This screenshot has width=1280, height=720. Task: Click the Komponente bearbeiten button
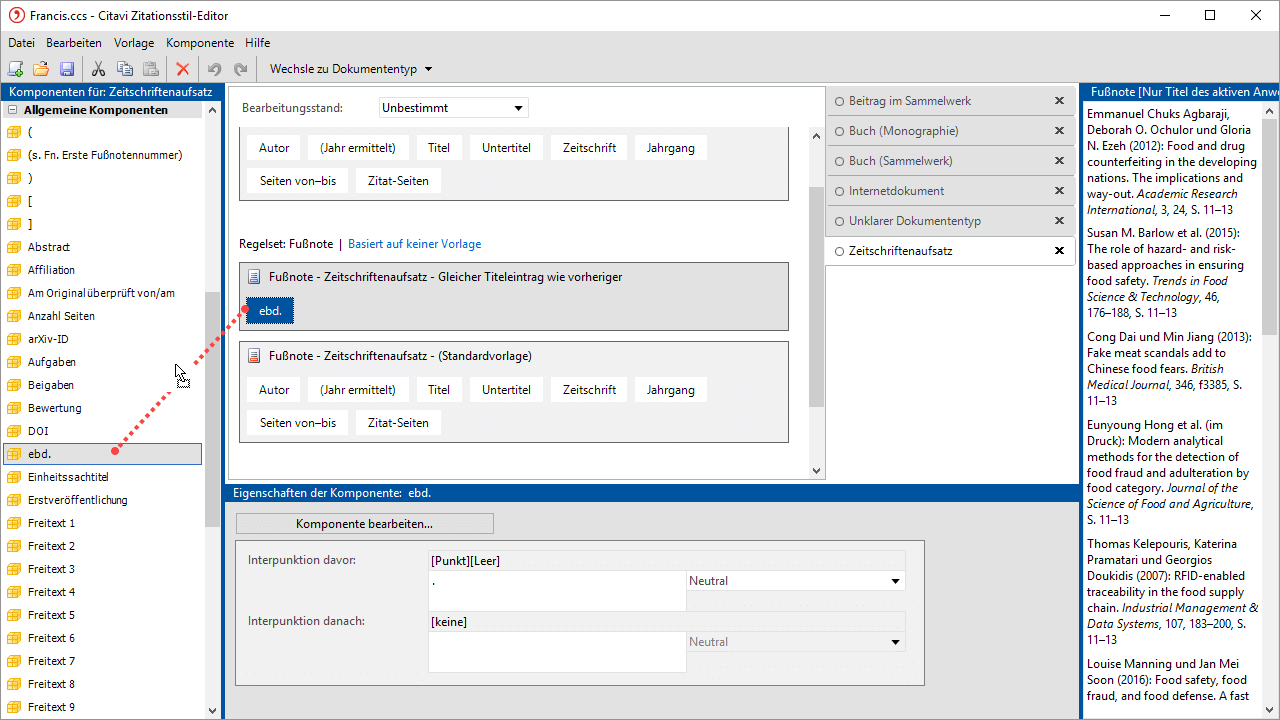(x=364, y=524)
